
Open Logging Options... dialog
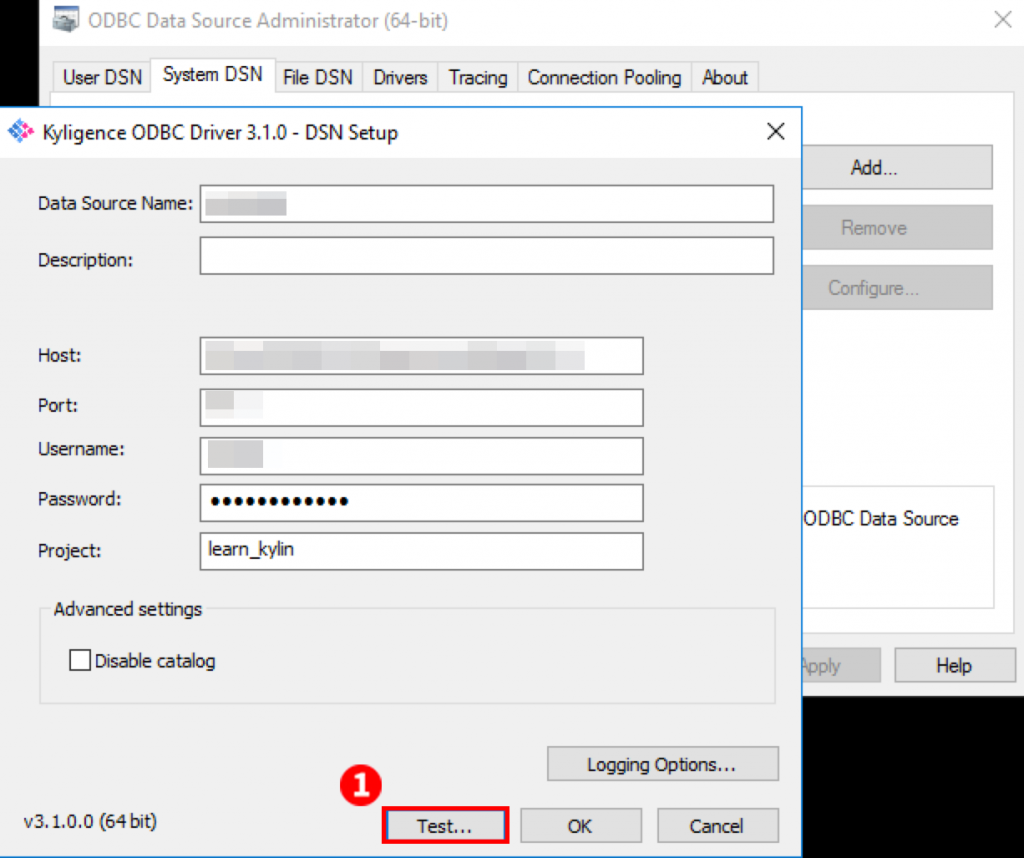(x=662, y=765)
